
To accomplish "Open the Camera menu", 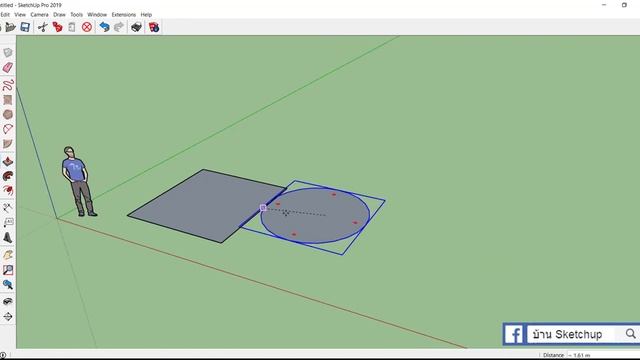I will click(39, 15).
